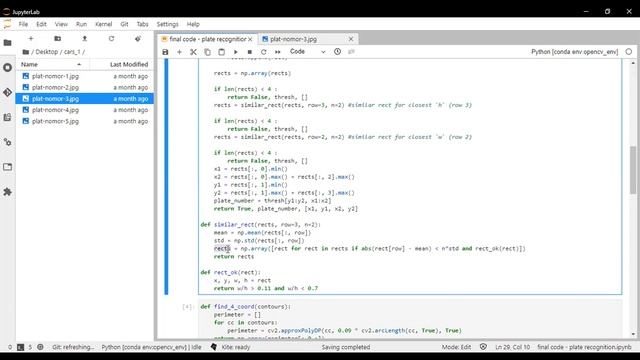Viewport: 640px width, 360px height.
Task: Open the File menu
Action: pos(23,24)
